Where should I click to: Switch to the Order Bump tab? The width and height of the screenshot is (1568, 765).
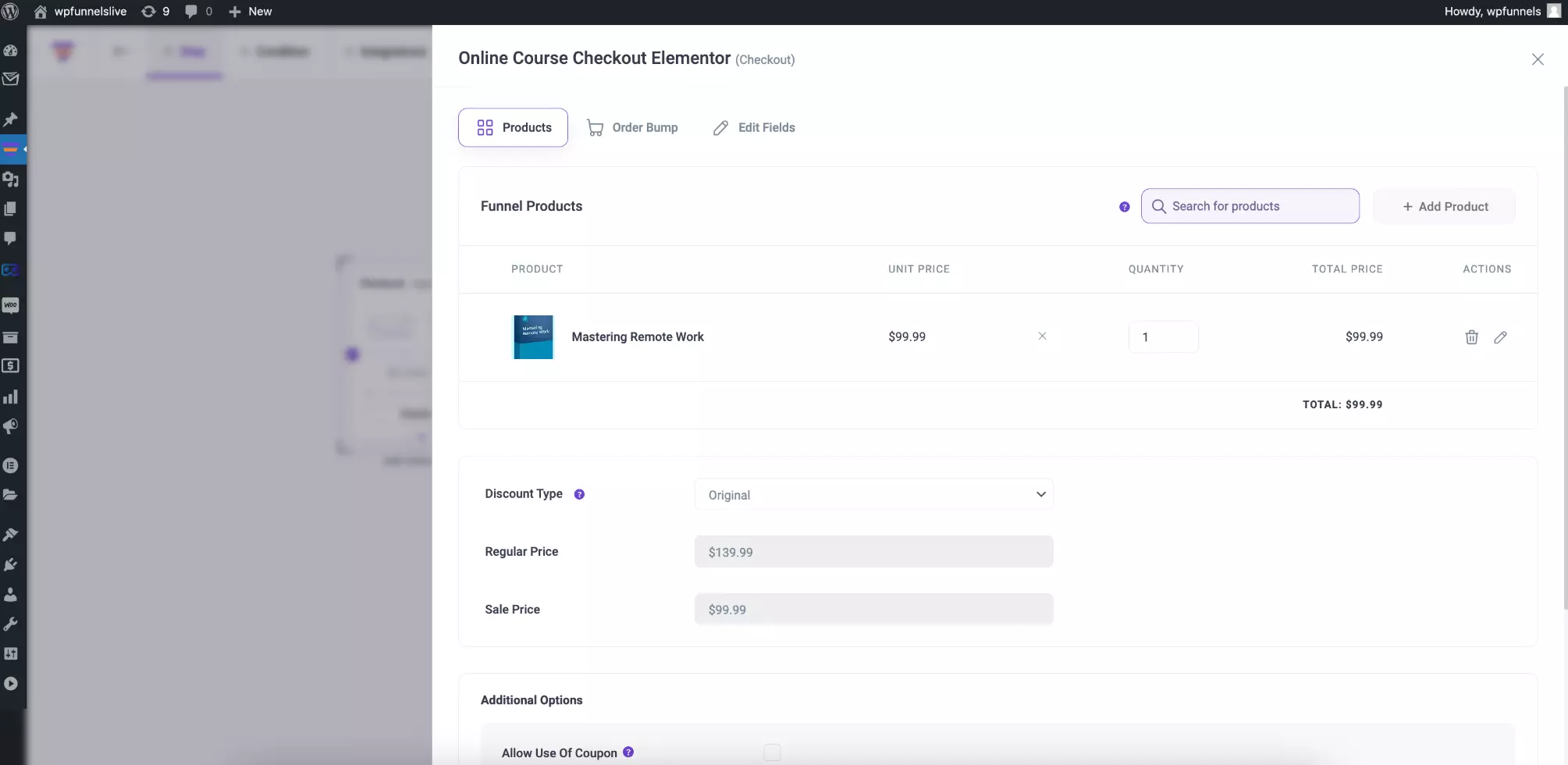pyautogui.click(x=632, y=127)
